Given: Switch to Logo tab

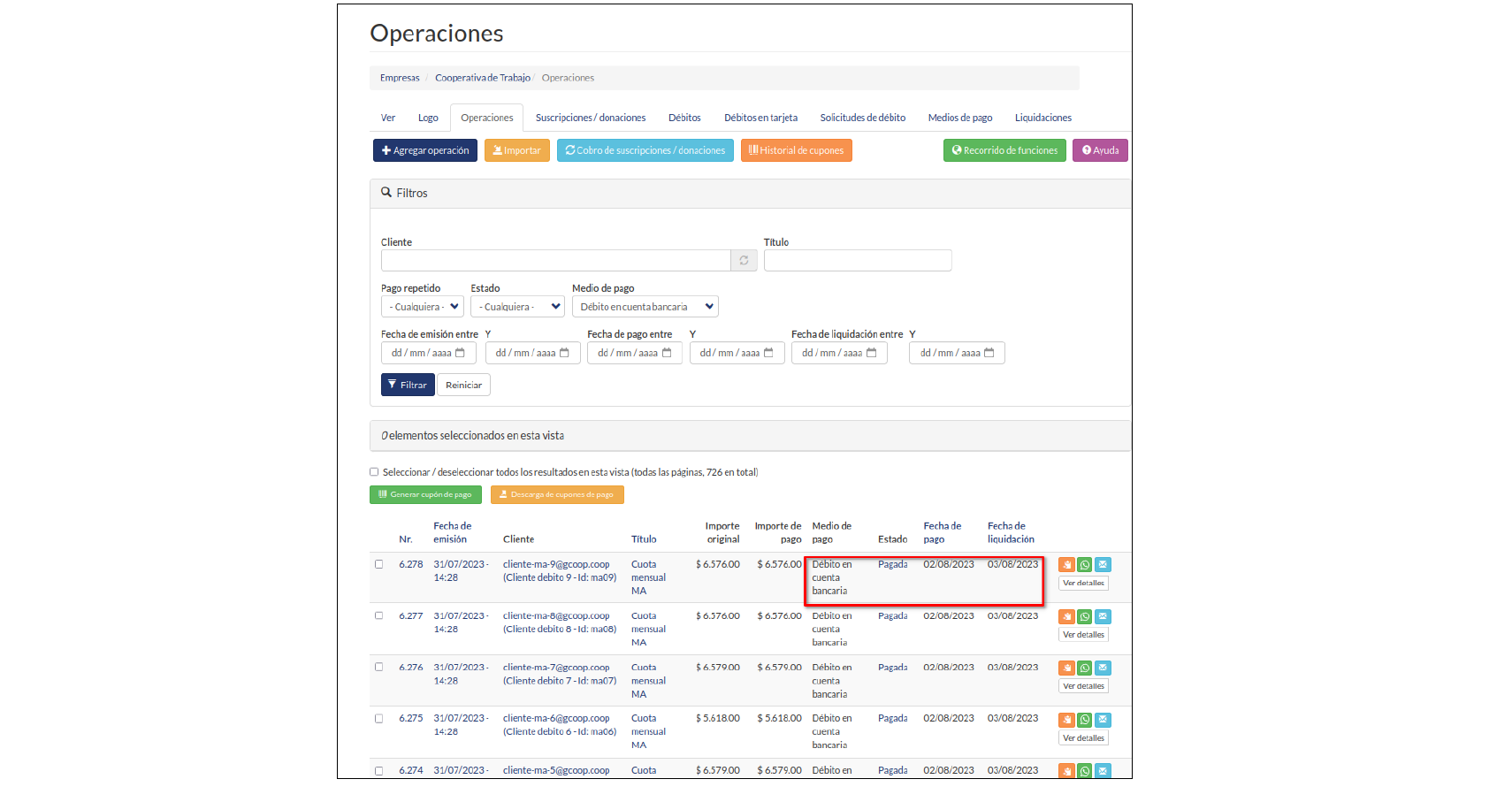Looking at the screenshot, I should 428,118.
